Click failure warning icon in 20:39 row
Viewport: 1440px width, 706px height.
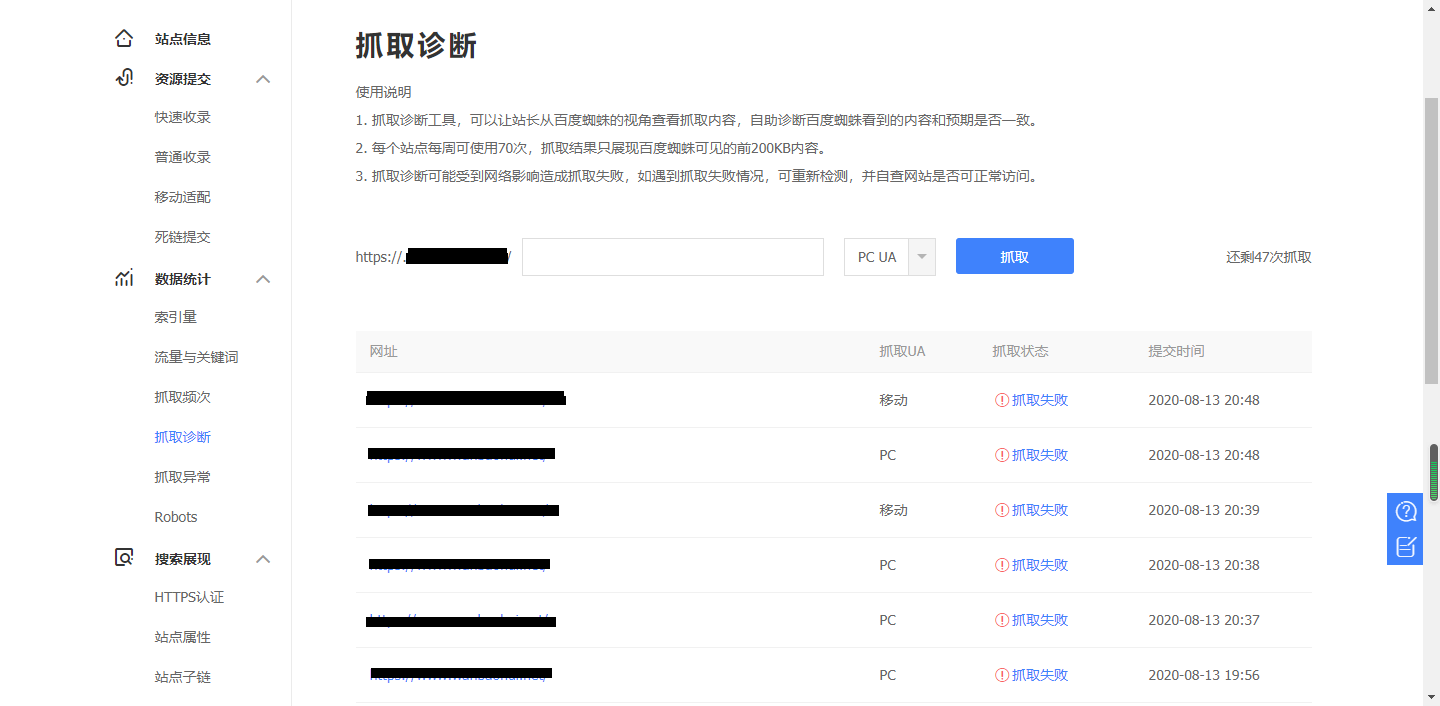1001,510
